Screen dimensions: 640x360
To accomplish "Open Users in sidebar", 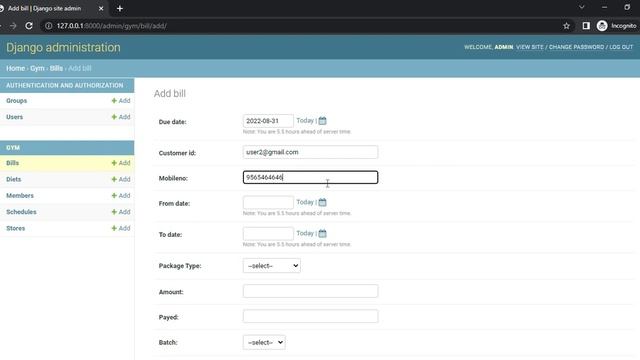I will (14, 117).
